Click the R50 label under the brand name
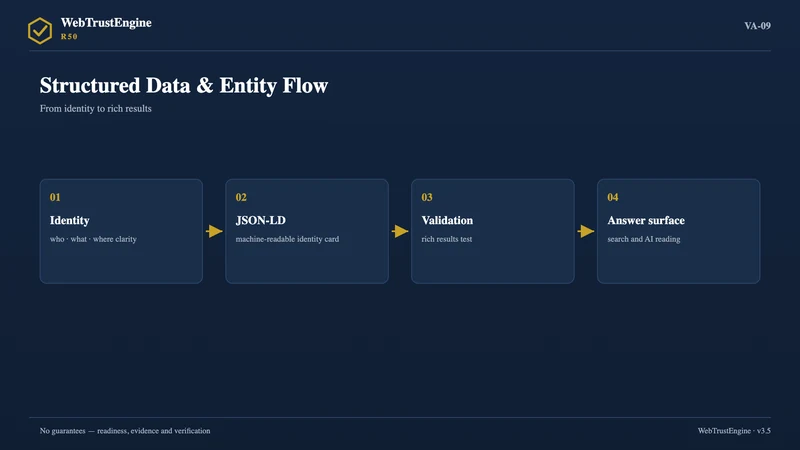Screen dimensions: 800x450 [x=69, y=37]
